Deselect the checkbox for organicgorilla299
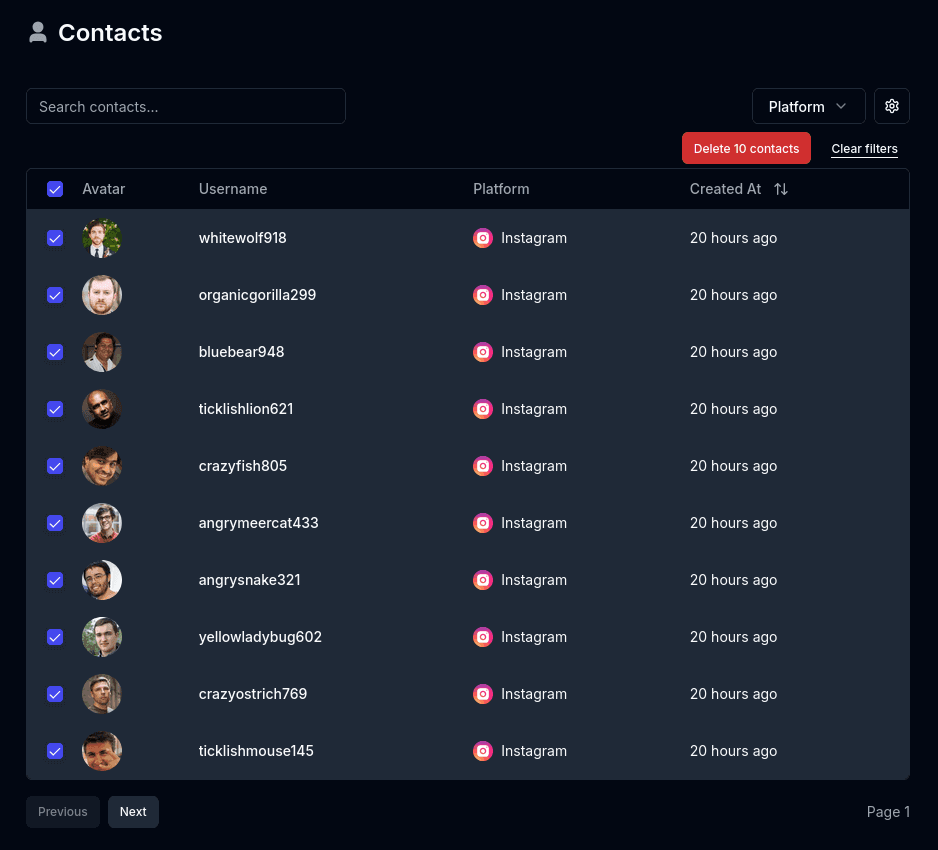938x850 pixels. click(55, 295)
